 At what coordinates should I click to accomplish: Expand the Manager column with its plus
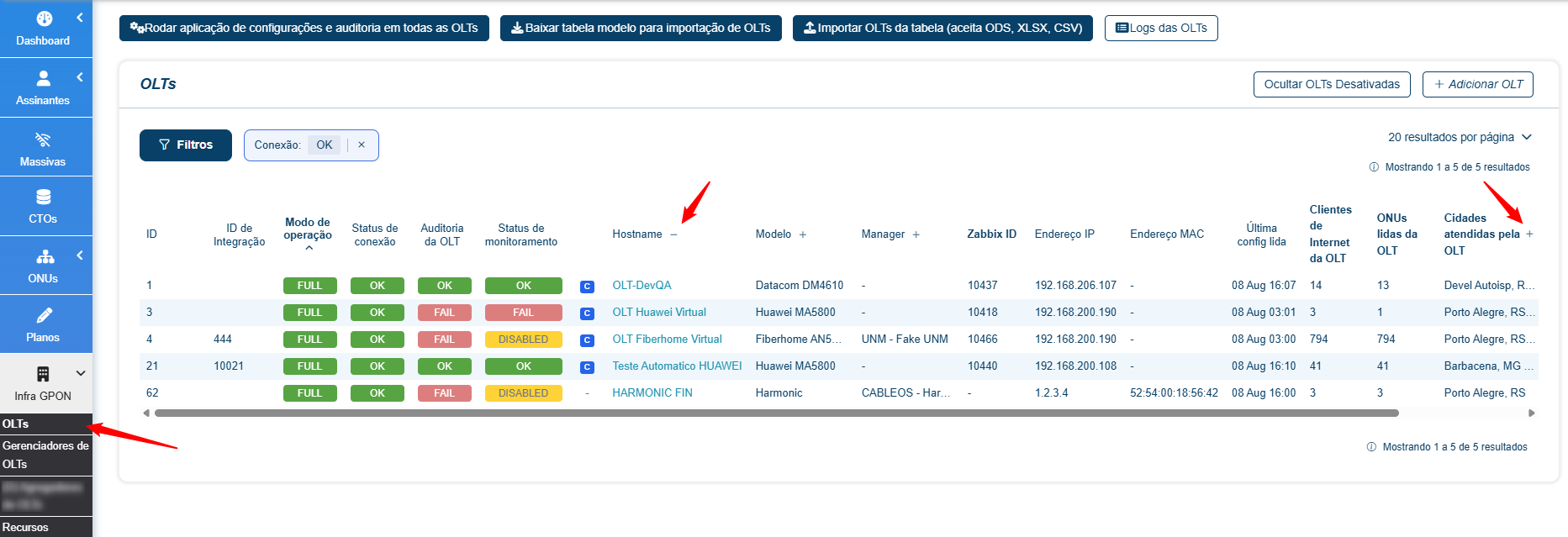[x=916, y=234]
